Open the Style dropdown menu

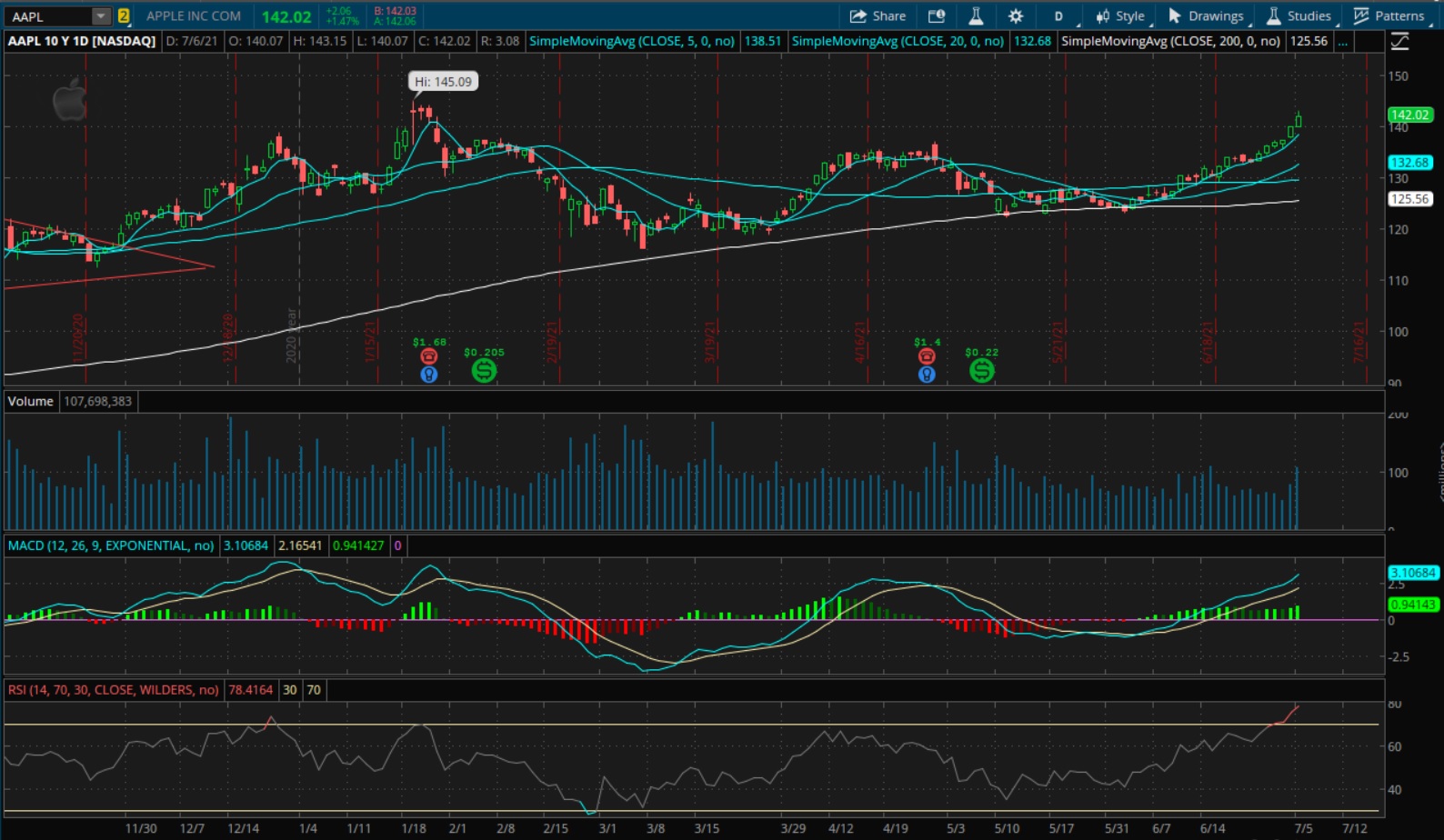1121,16
